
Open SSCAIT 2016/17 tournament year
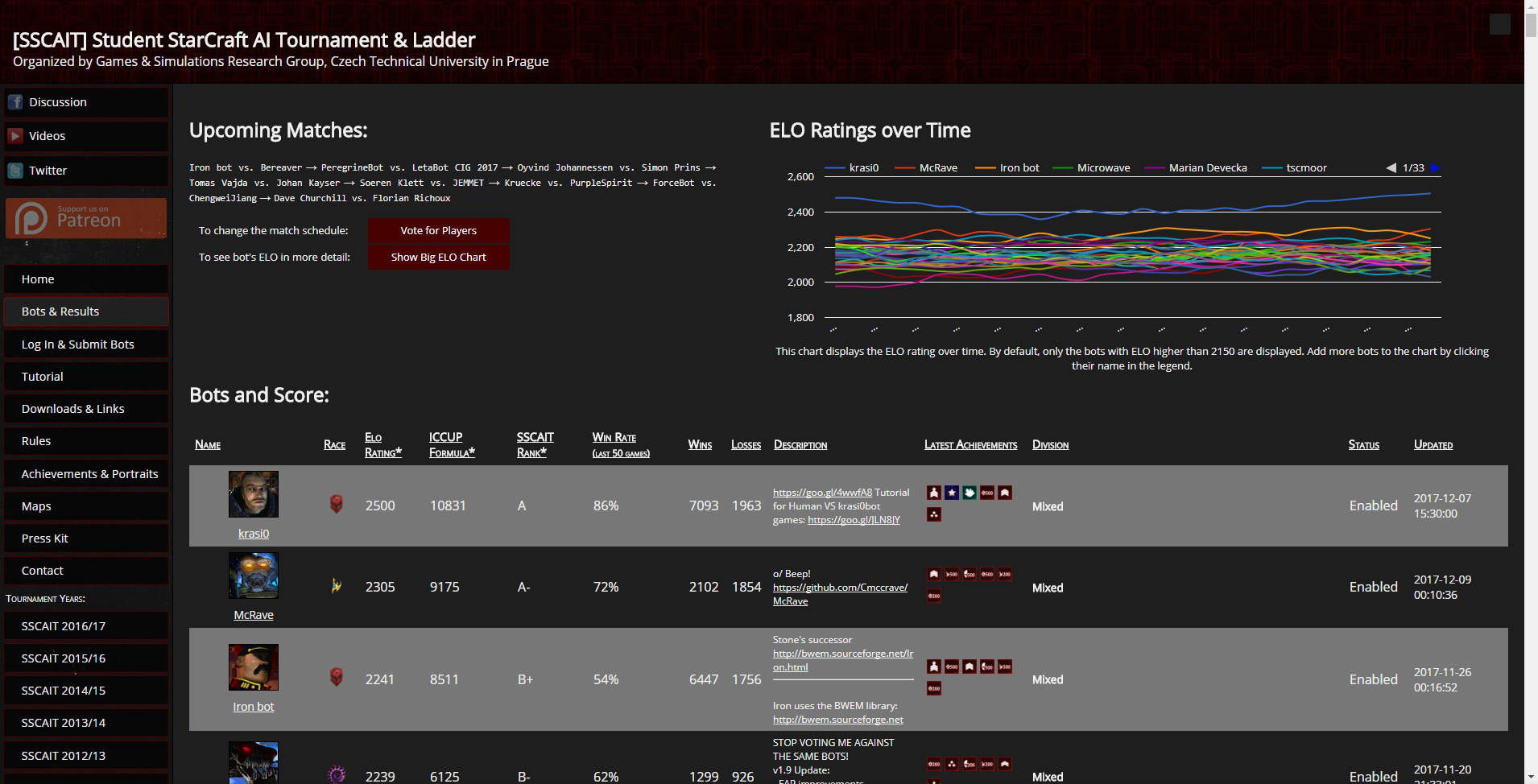86,626
